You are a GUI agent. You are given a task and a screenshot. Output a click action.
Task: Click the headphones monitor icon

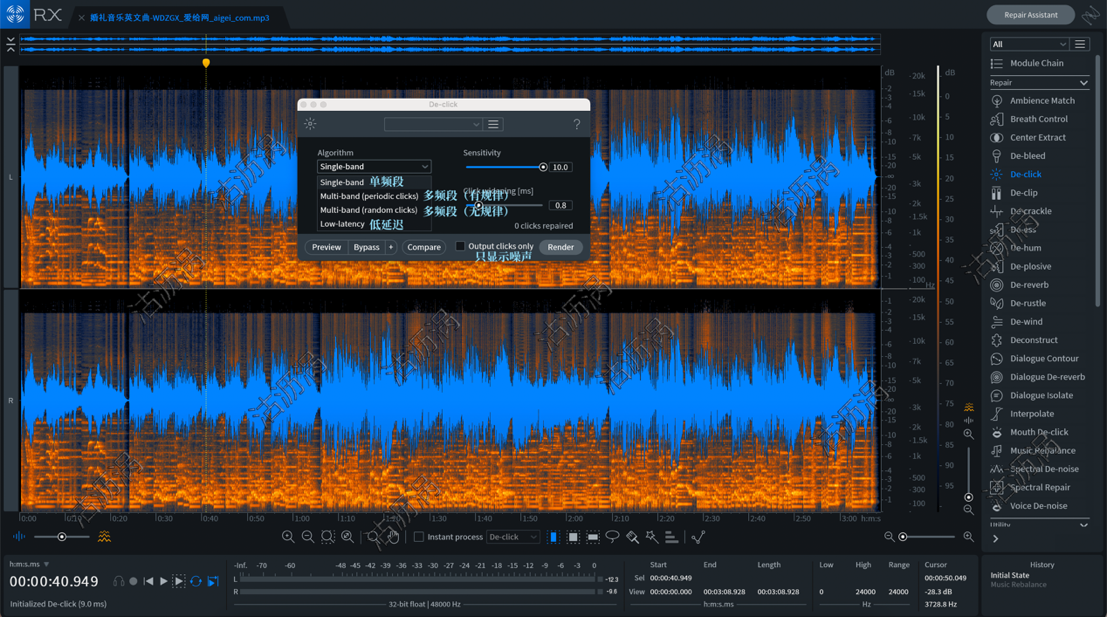(119, 581)
